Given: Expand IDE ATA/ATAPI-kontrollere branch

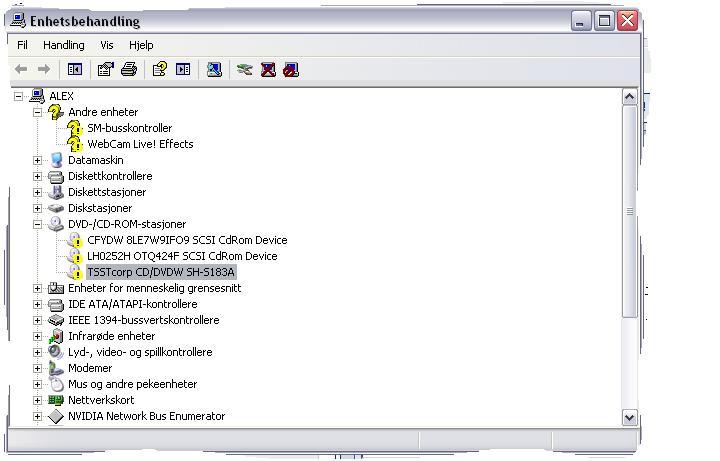Looking at the screenshot, I should pyautogui.click(x=37, y=304).
